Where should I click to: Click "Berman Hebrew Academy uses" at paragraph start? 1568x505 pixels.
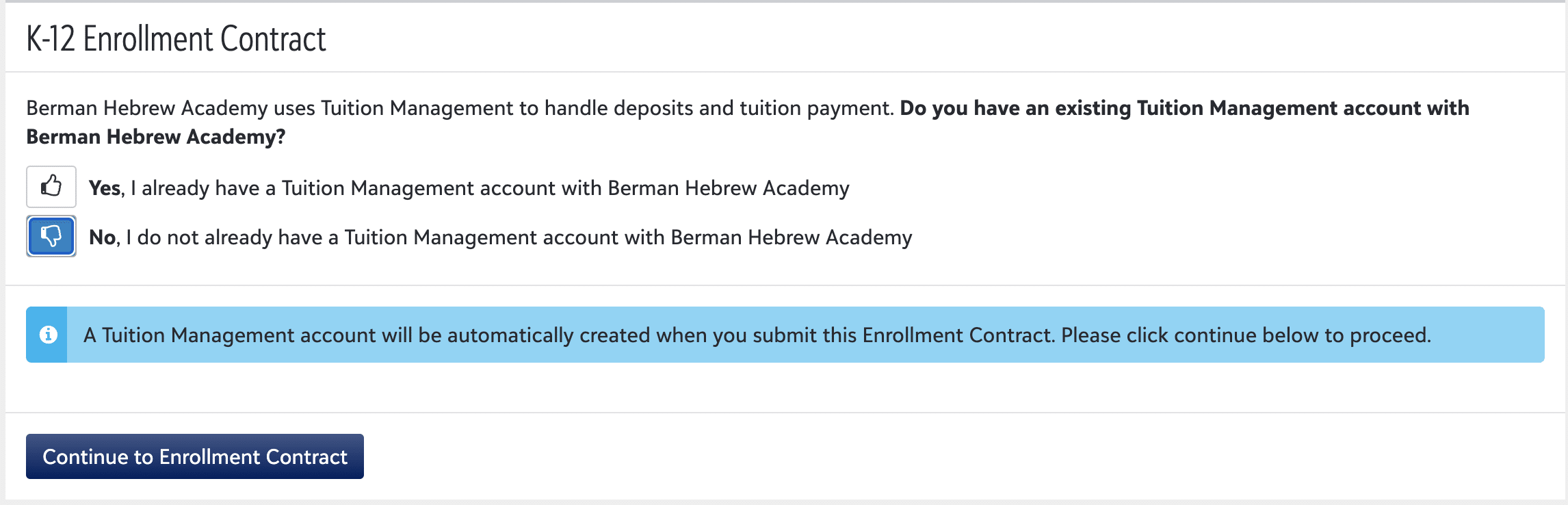[x=171, y=108]
